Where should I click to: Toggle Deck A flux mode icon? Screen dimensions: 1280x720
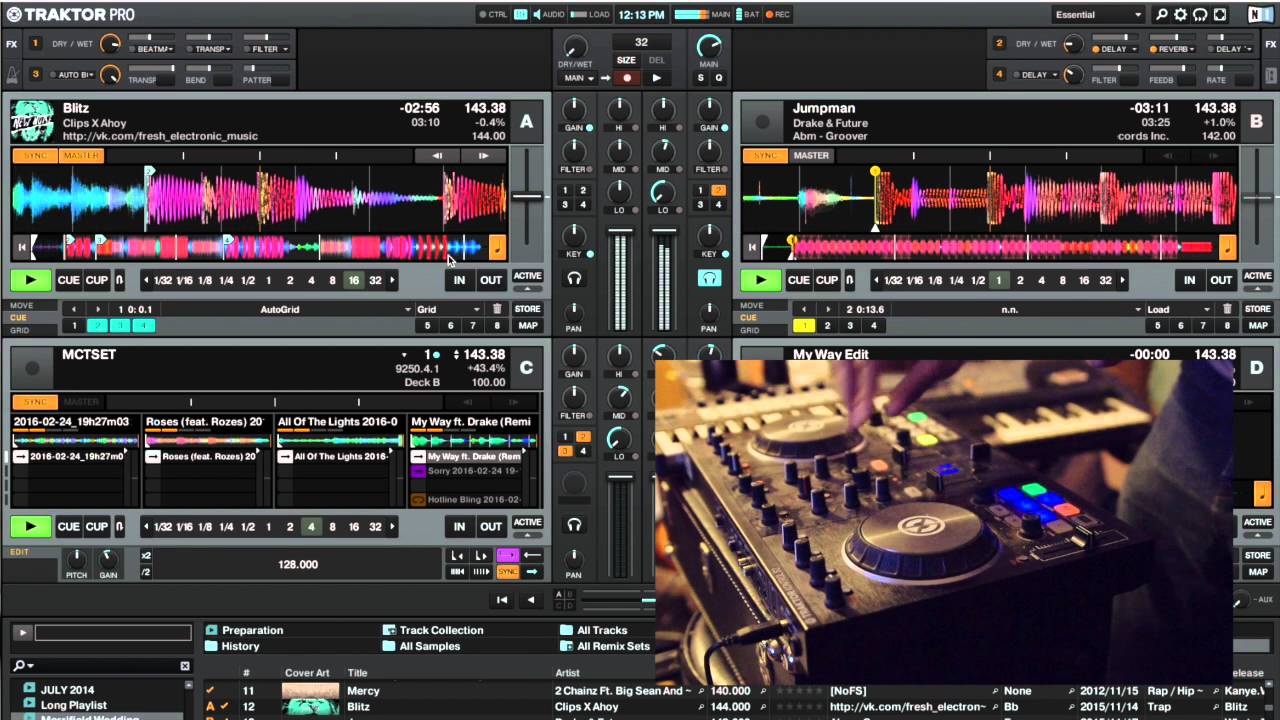119,281
